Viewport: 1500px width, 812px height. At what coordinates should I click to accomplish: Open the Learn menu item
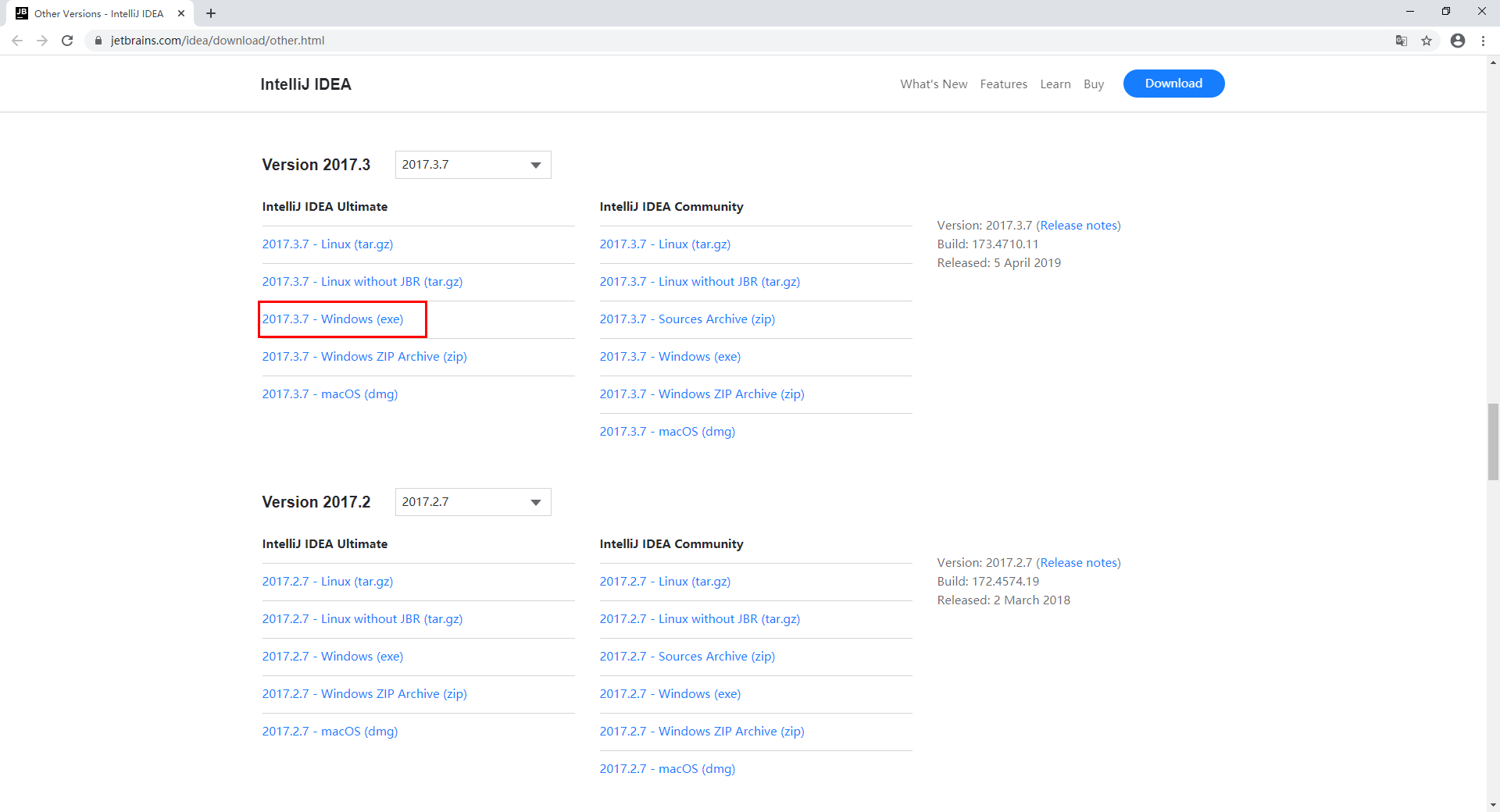(1055, 84)
